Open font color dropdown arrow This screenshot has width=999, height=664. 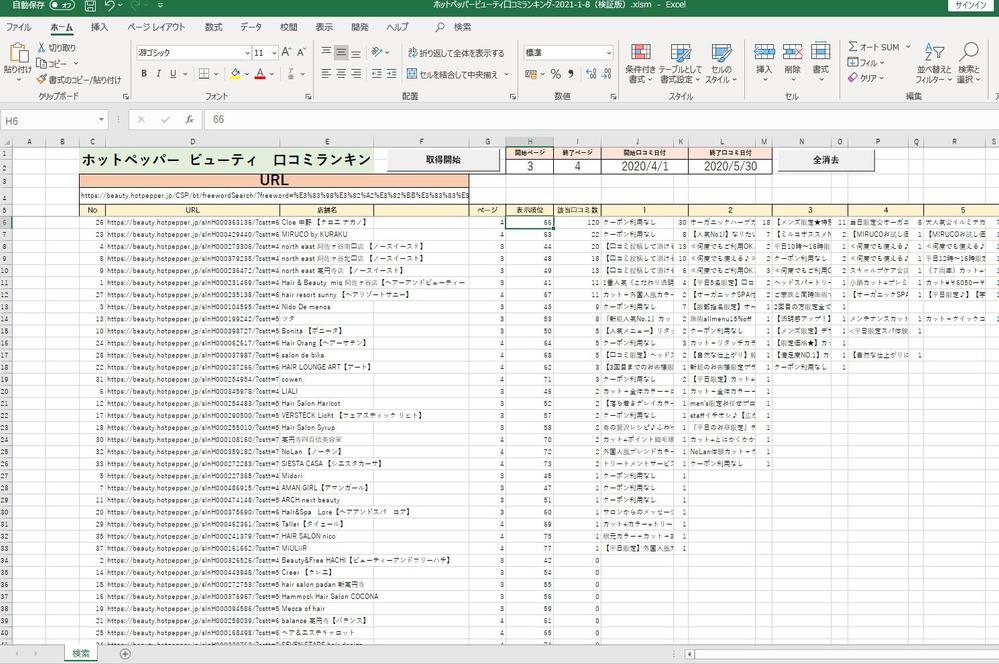(271, 75)
